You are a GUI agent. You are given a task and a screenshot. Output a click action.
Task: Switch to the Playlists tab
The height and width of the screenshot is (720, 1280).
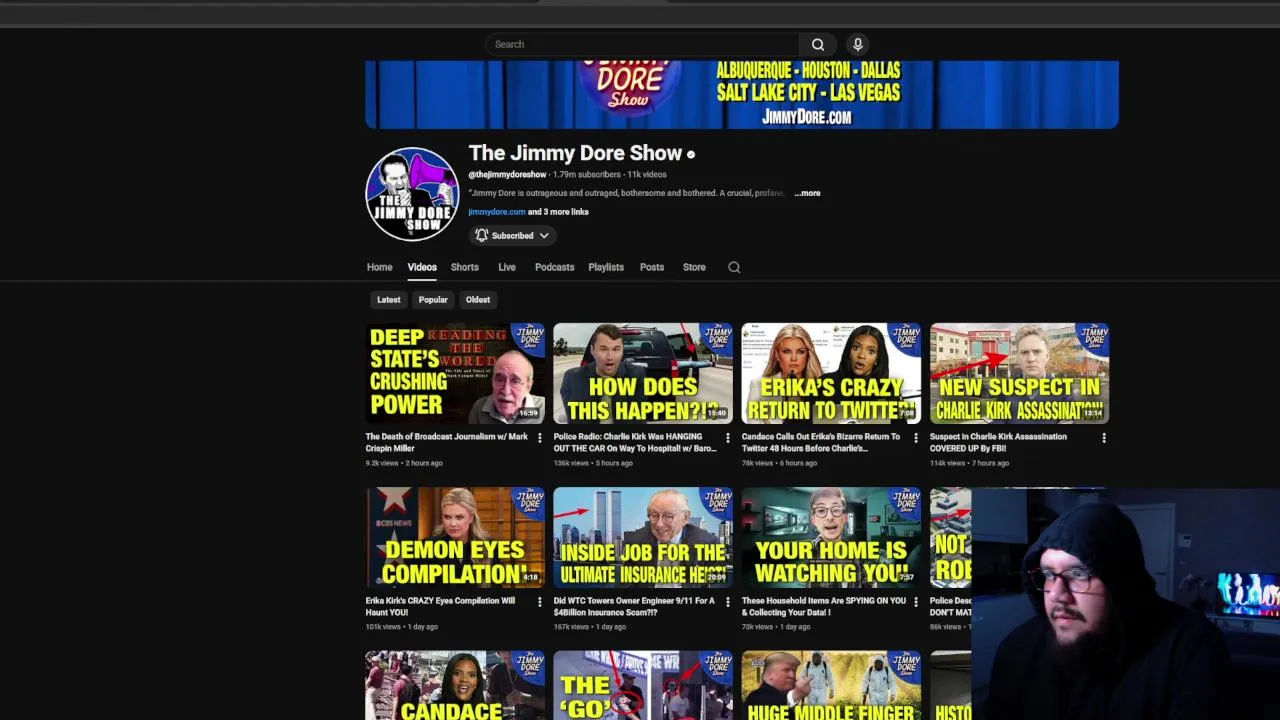tap(606, 267)
